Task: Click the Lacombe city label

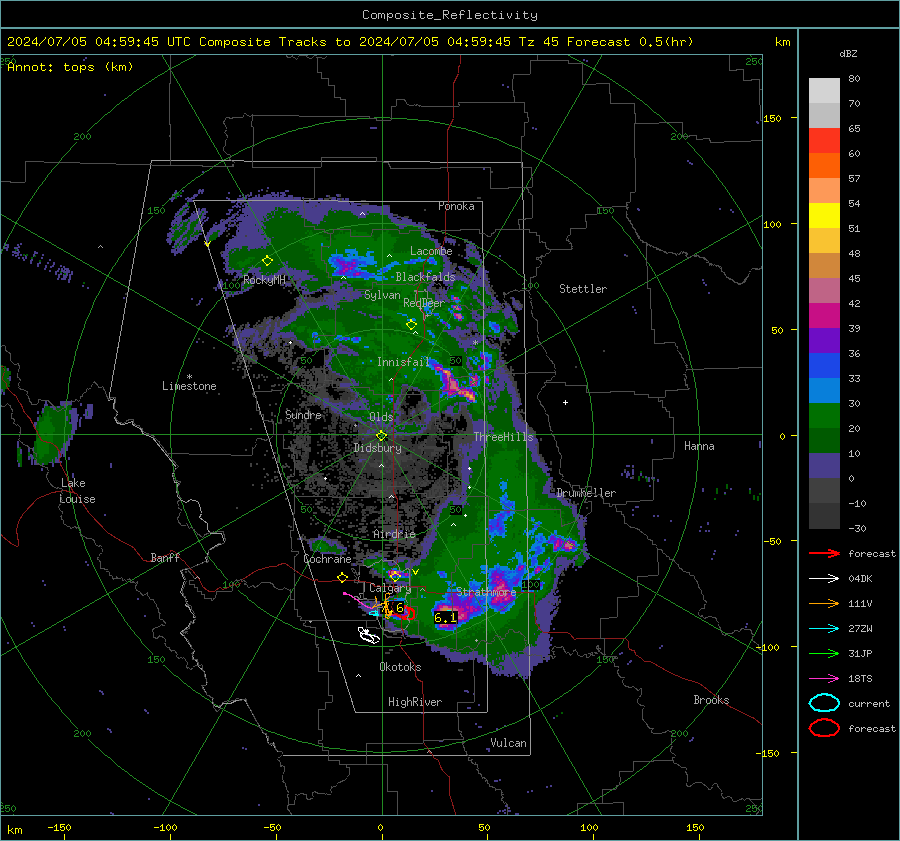Action: pyautogui.click(x=431, y=251)
